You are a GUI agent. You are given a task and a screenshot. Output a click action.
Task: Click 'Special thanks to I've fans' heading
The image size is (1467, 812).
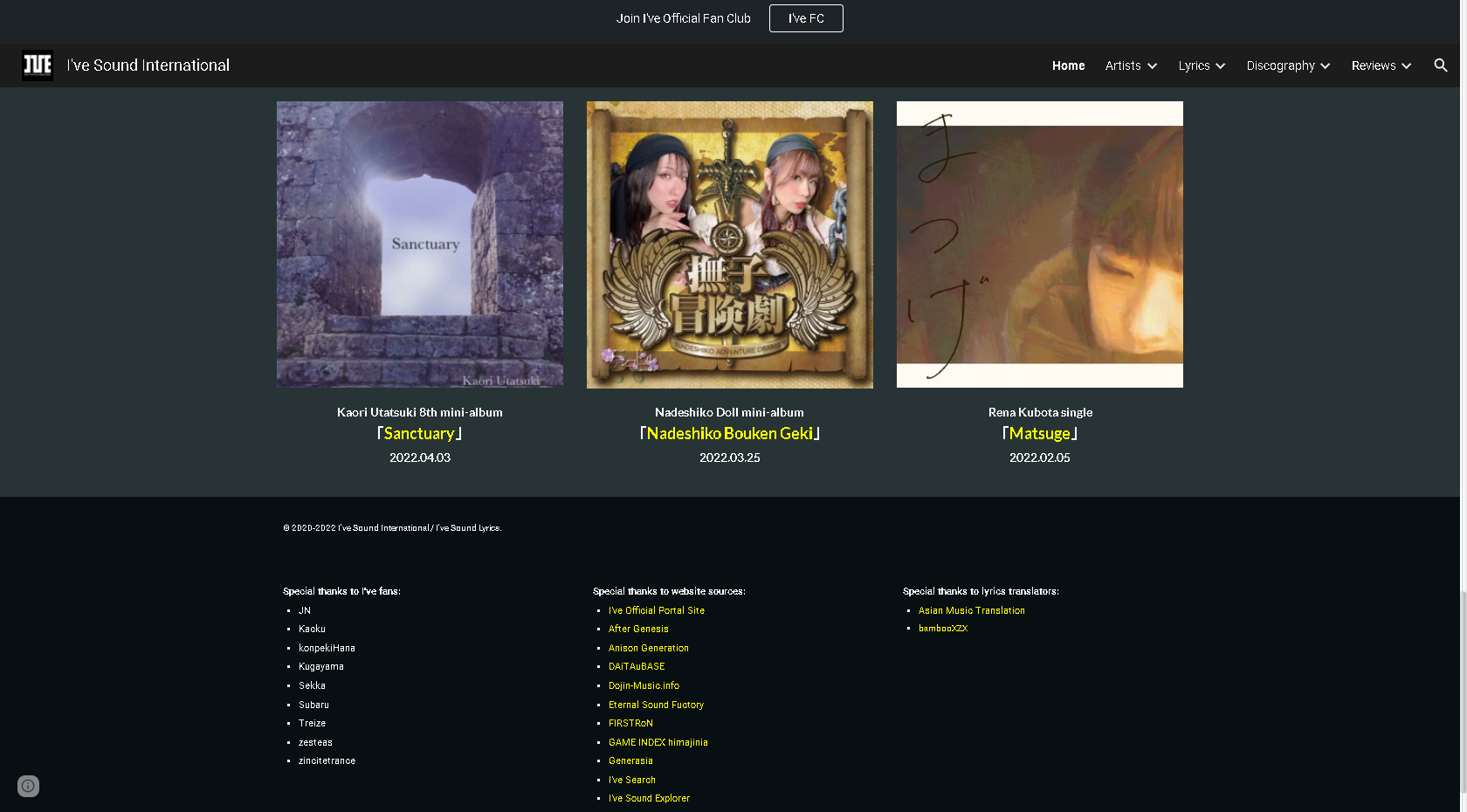(x=341, y=591)
